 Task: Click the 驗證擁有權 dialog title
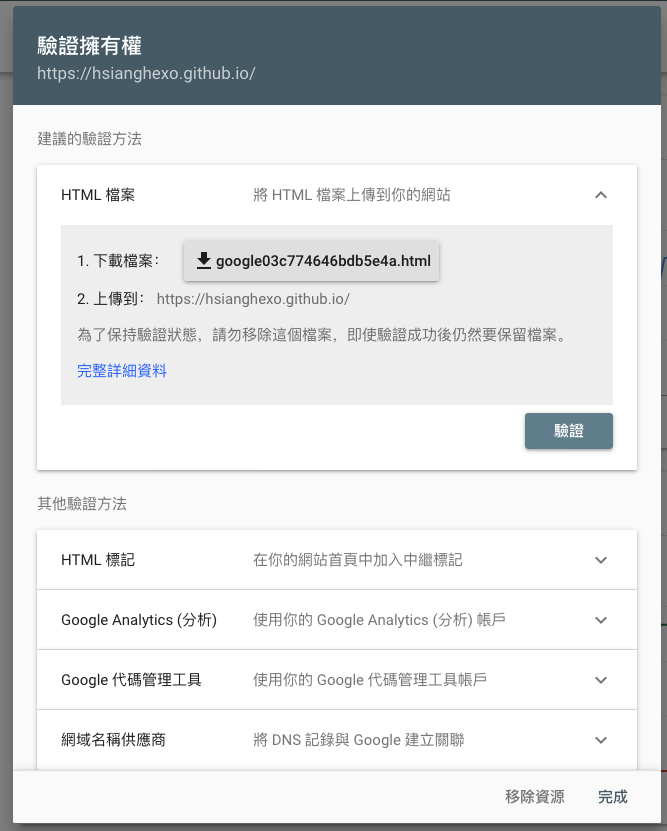pos(90,46)
